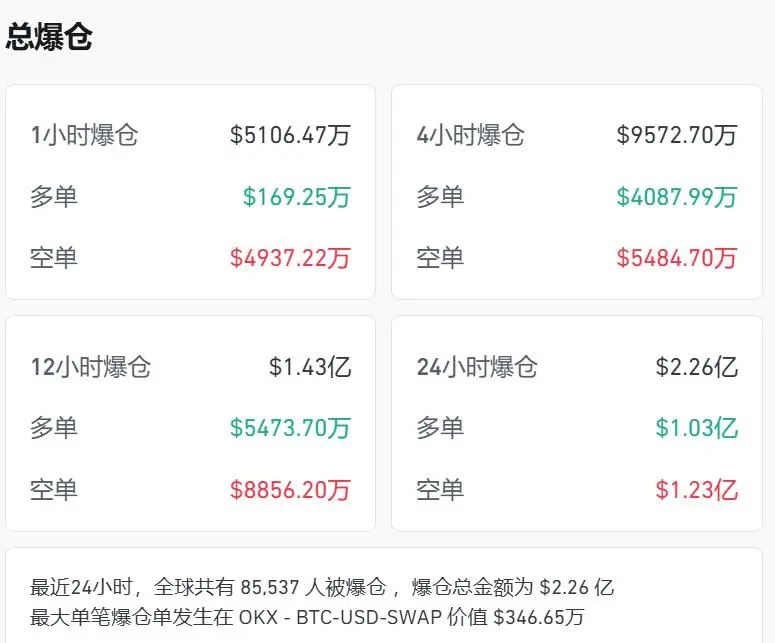Click the 24-hour short value $1.23亿
The width and height of the screenshot is (775, 643).
(x=697, y=489)
